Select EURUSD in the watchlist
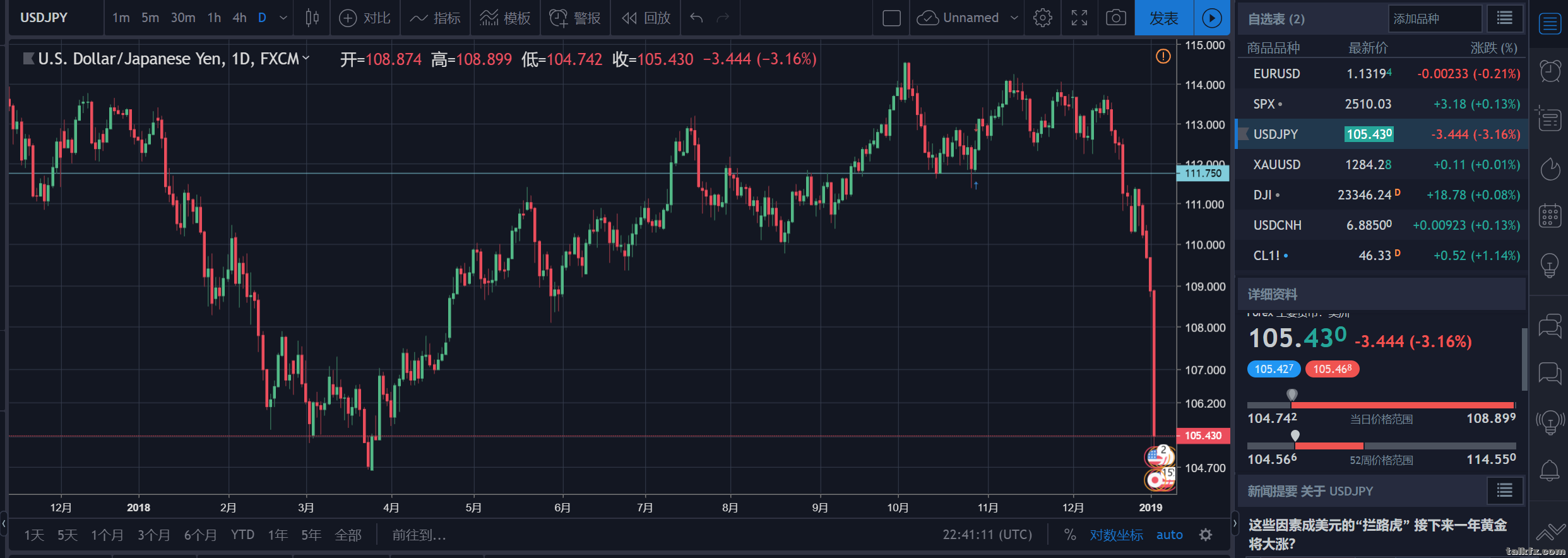The width and height of the screenshot is (1568, 558). [x=1382, y=74]
